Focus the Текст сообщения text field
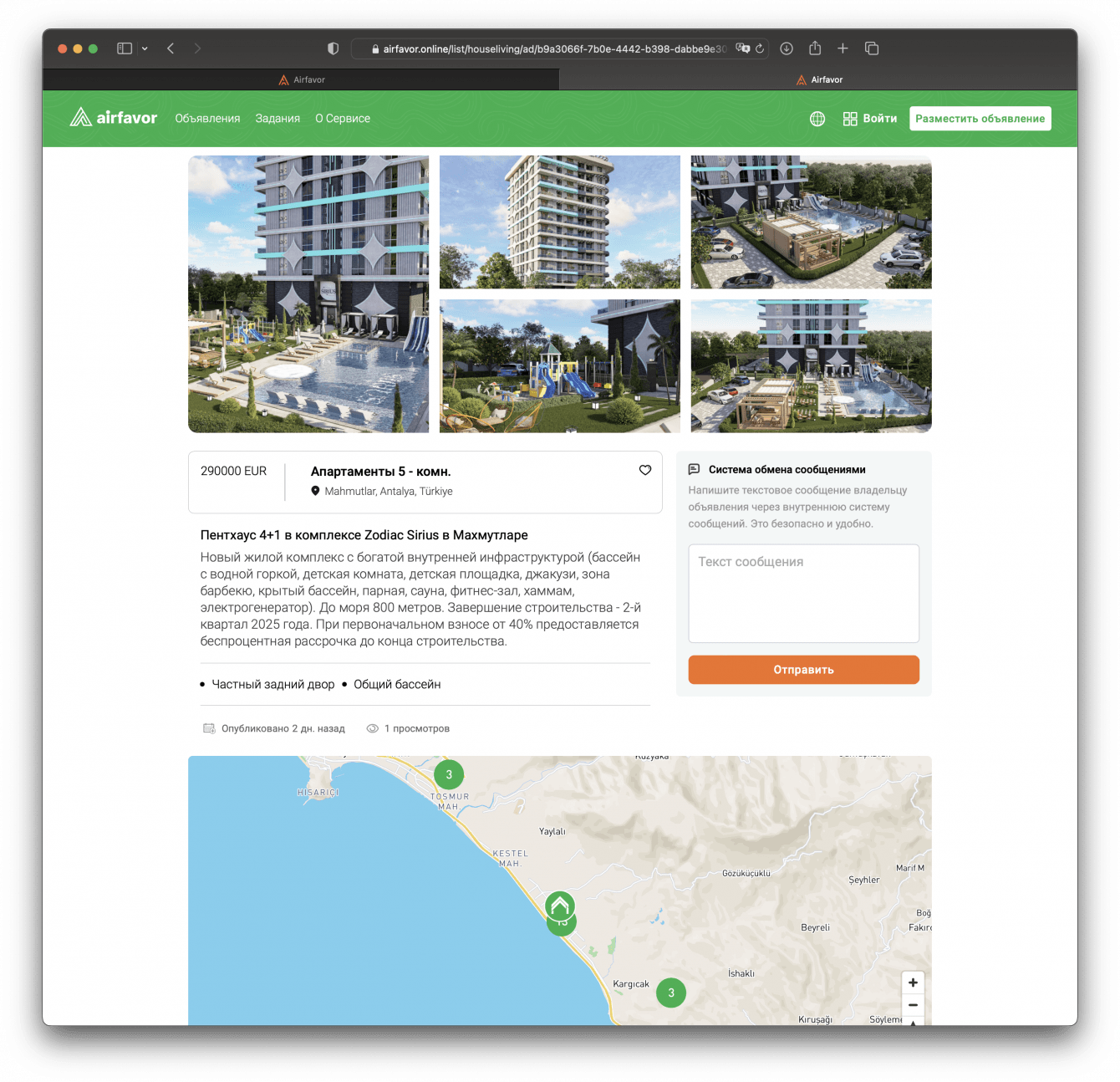This screenshot has height=1082, width=1120. (804, 594)
